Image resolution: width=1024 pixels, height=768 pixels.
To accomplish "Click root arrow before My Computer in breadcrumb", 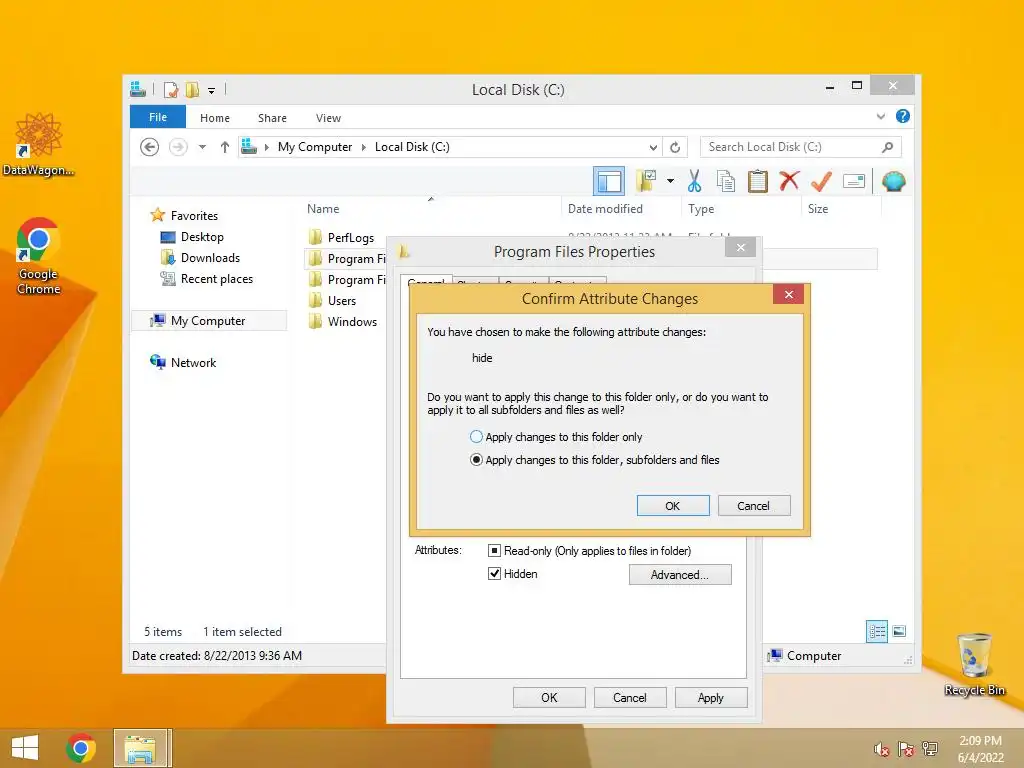I will coord(266,147).
